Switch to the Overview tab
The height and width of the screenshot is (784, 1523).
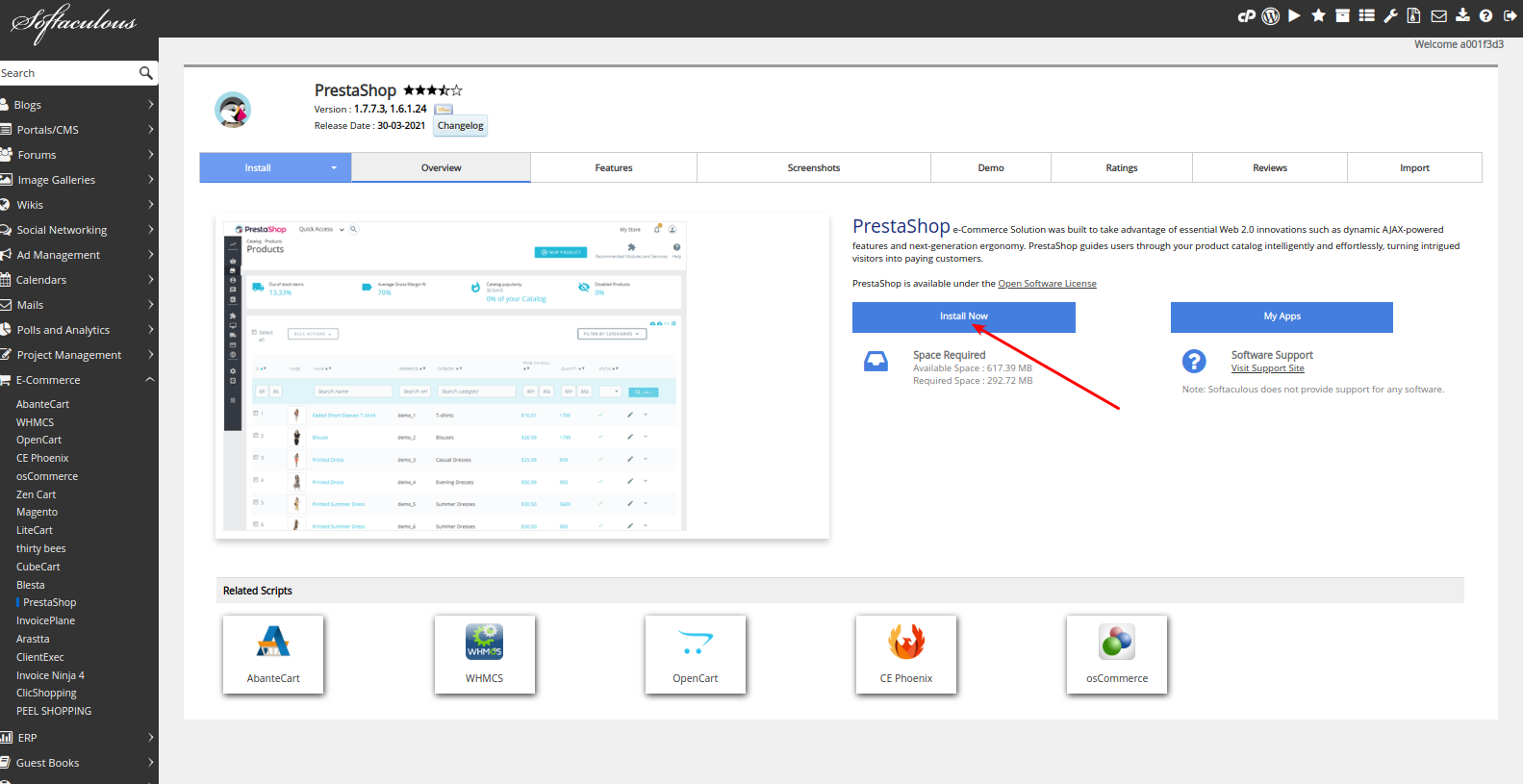click(441, 168)
